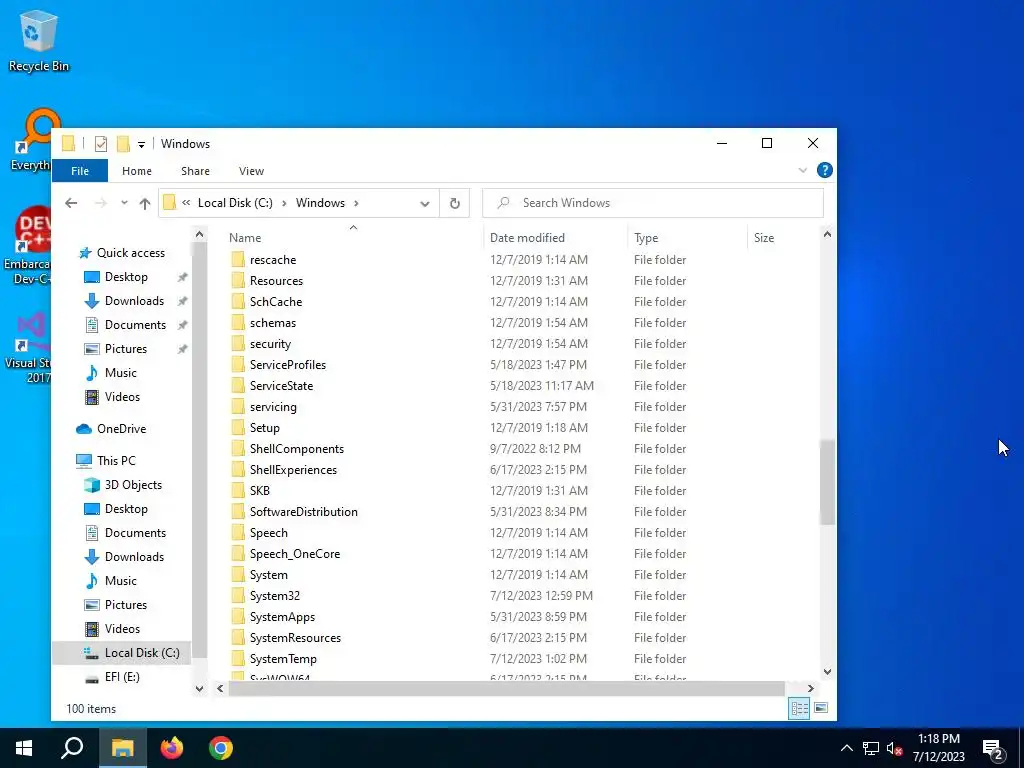Viewport: 1024px width, 768px height.
Task: Click Local Disk (C:) in address bar
Action: point(235,203)
